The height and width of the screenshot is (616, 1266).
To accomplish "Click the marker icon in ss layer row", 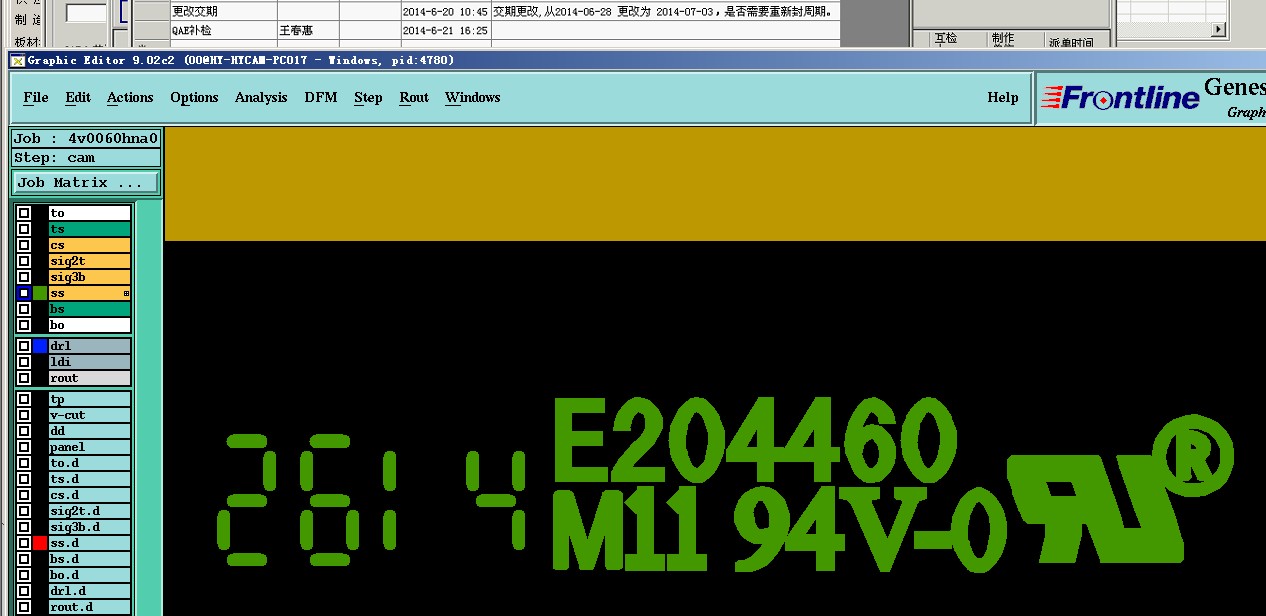I will [127, 293].
